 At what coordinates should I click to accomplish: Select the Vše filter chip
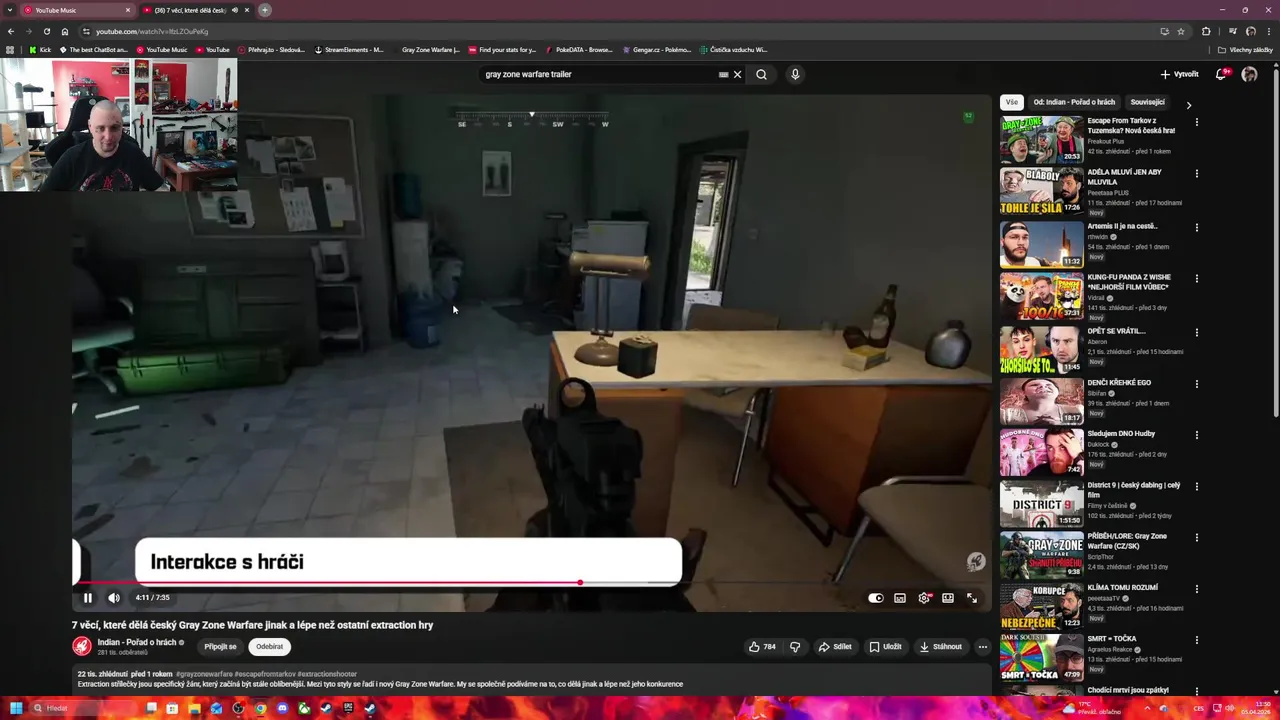[x=1011, y=102]
